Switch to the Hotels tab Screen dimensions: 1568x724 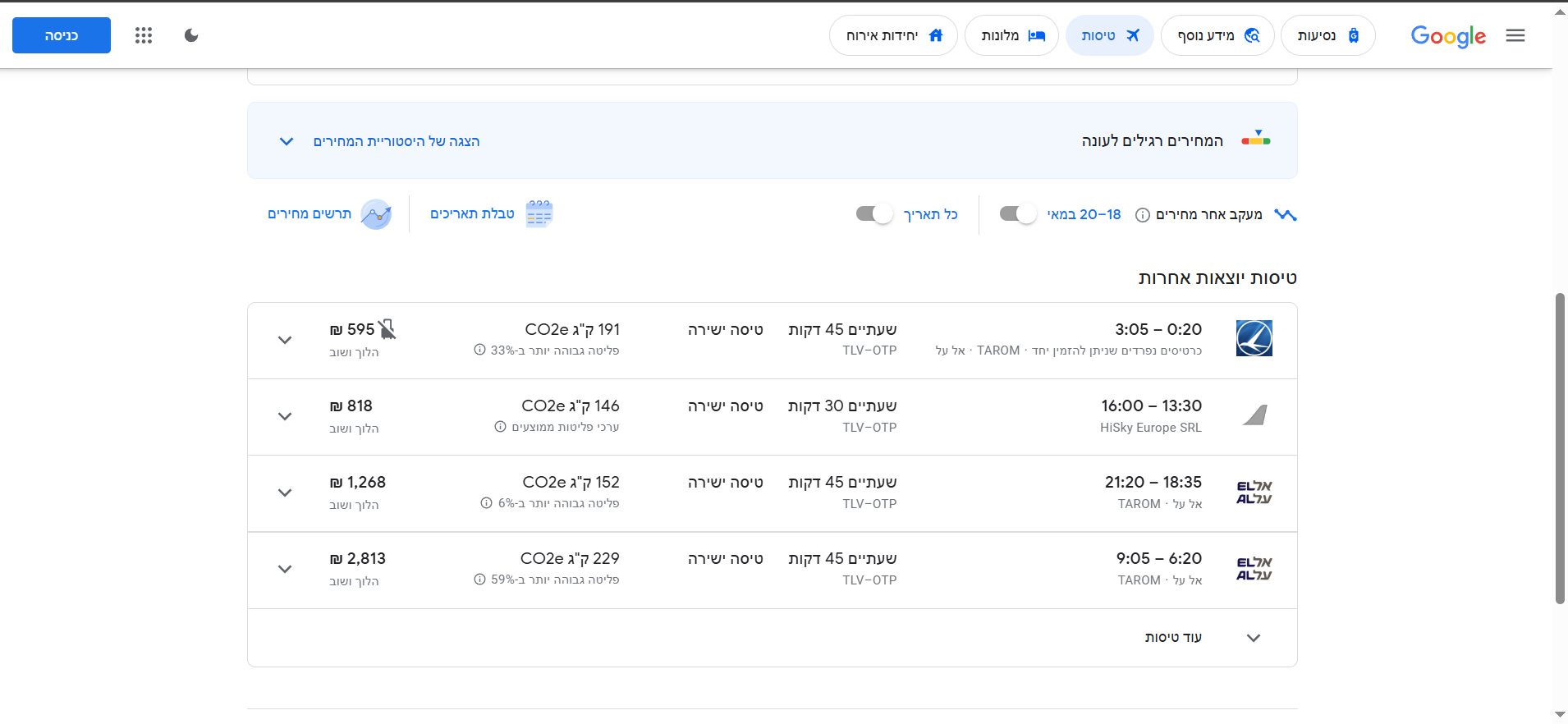click(1011, 35)
